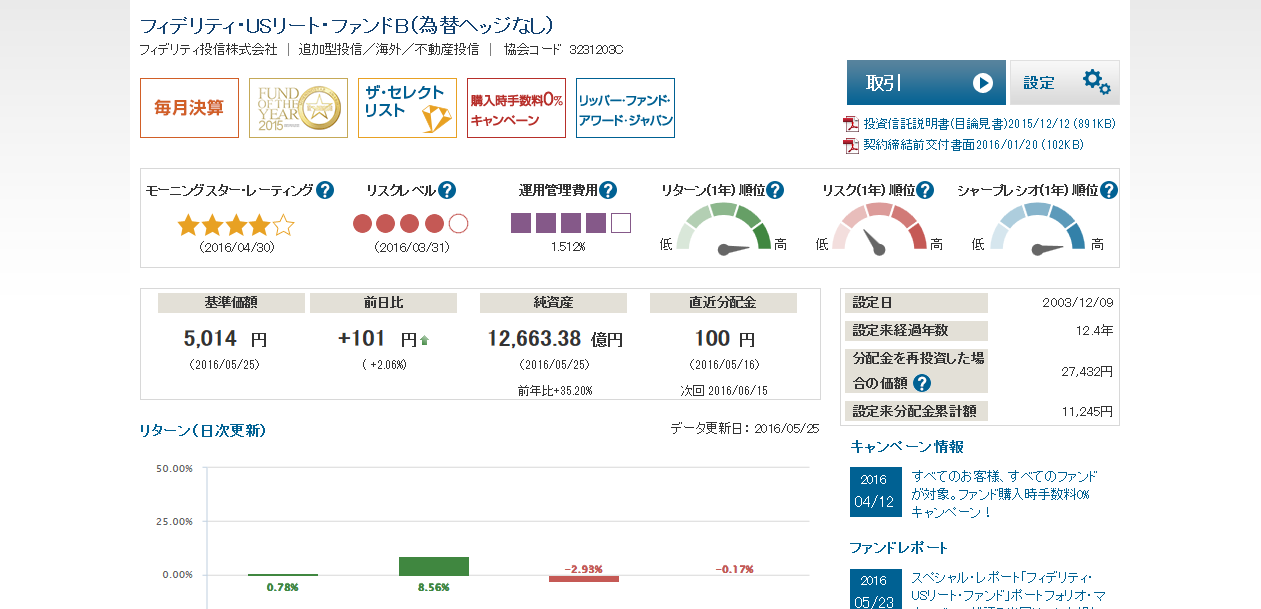Open help for リターン(1年)順位

click(775, 190)
